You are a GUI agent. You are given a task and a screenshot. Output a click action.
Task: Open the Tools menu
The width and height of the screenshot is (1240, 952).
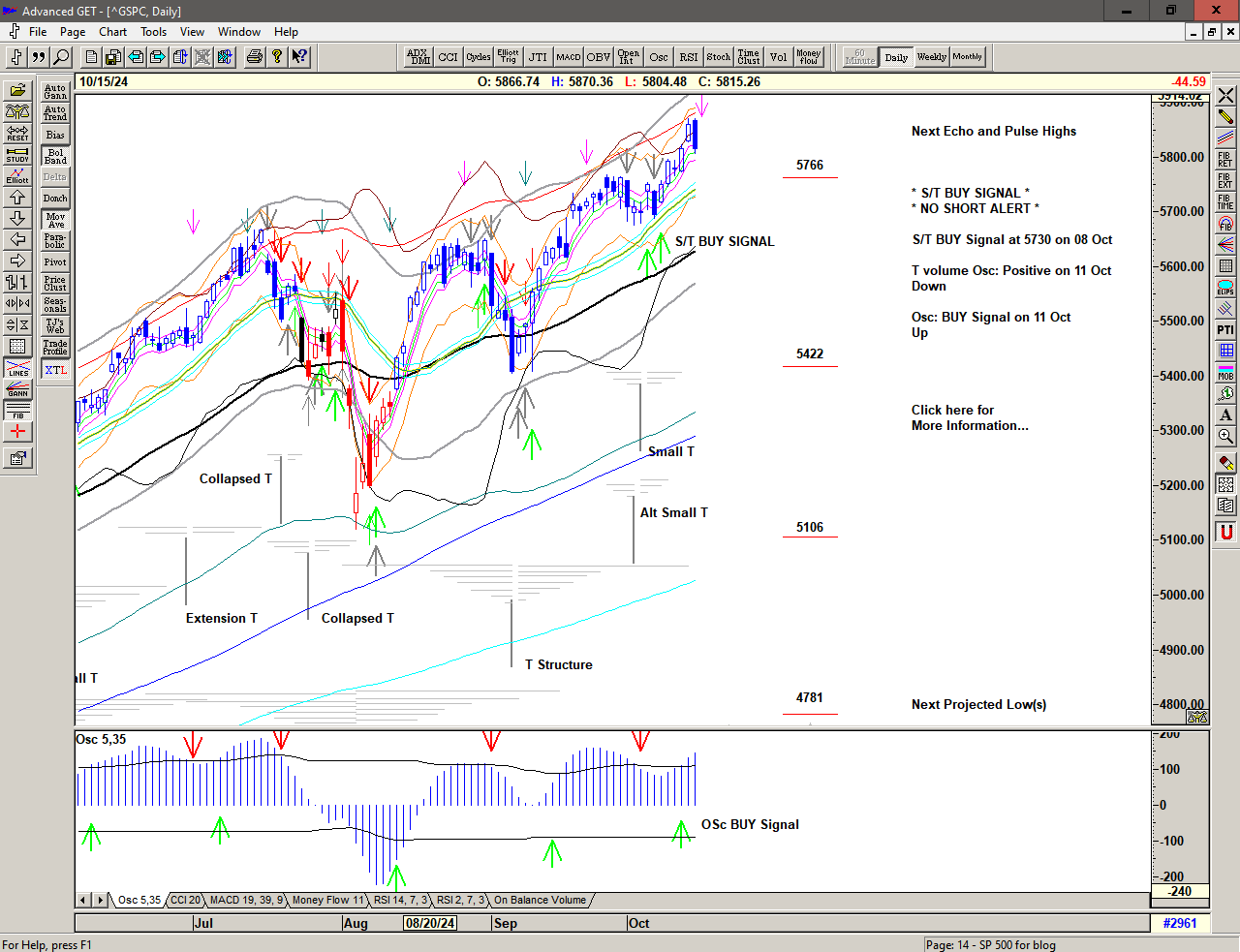[x=153, y=32]
